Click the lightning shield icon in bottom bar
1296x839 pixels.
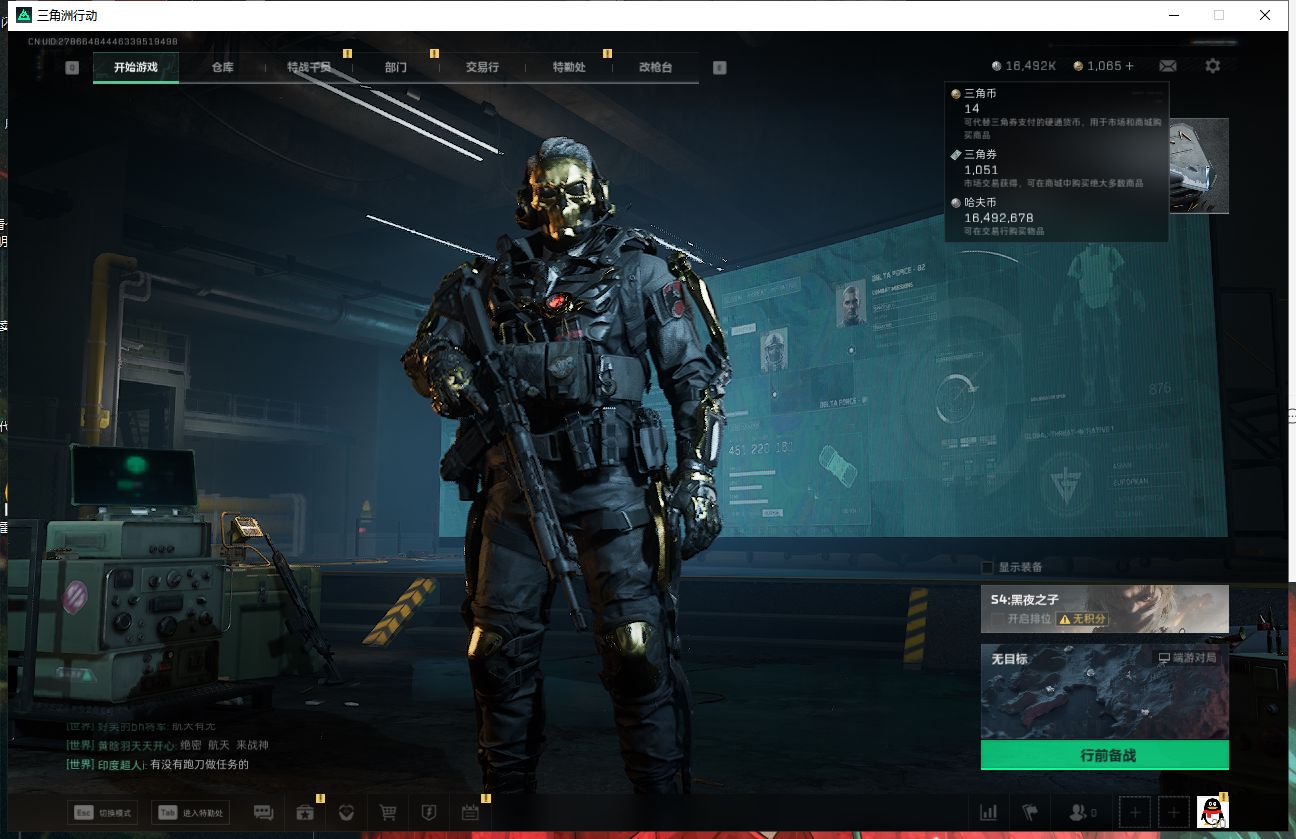pyautogui.click(x=428, y=812)
